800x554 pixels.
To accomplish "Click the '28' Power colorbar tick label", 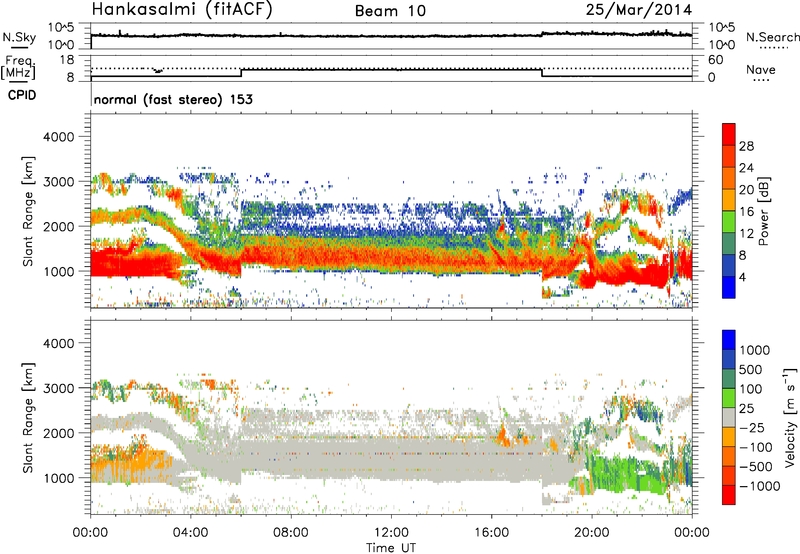I will (746, 146).
